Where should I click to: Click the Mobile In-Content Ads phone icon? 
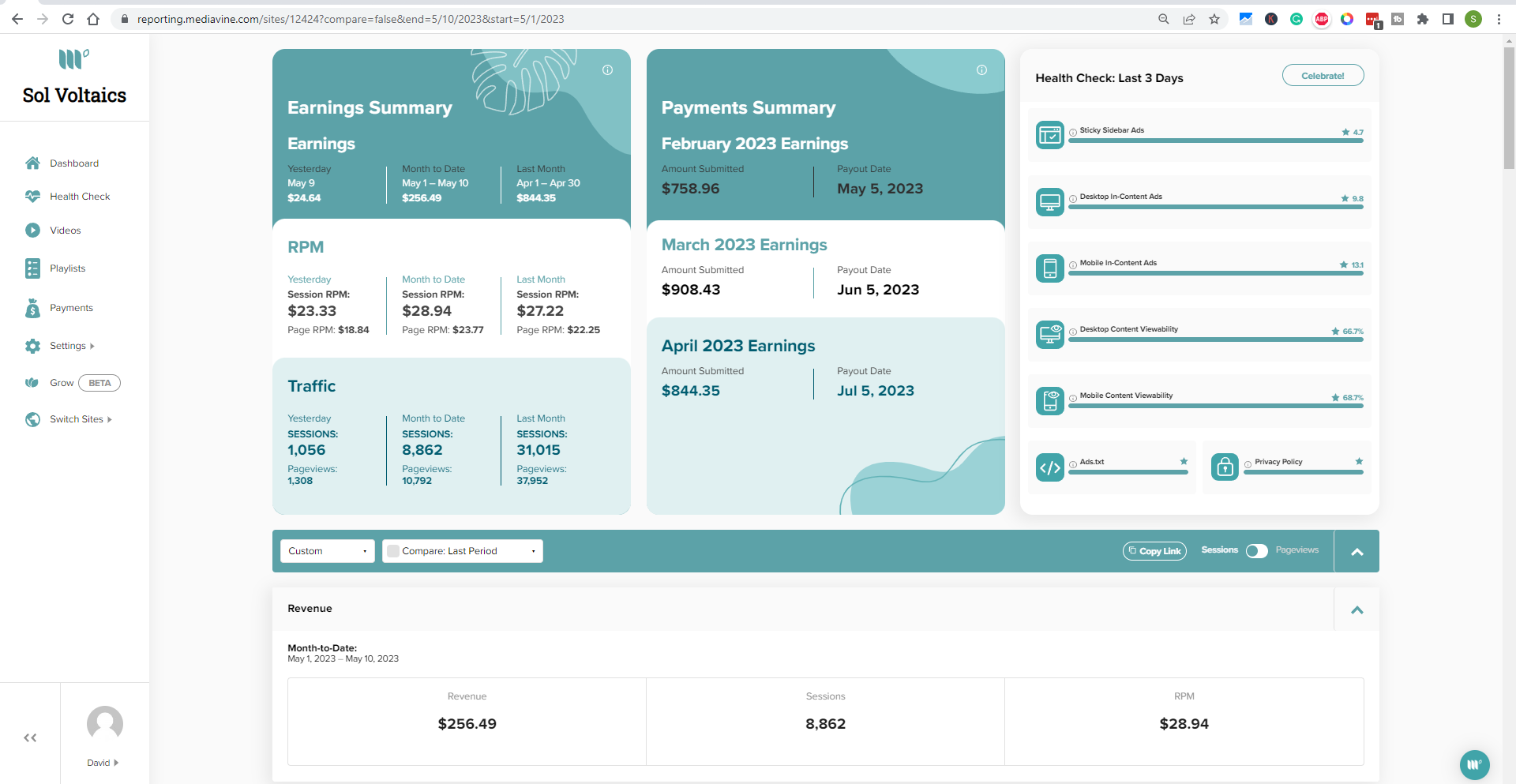point(1050,268)
